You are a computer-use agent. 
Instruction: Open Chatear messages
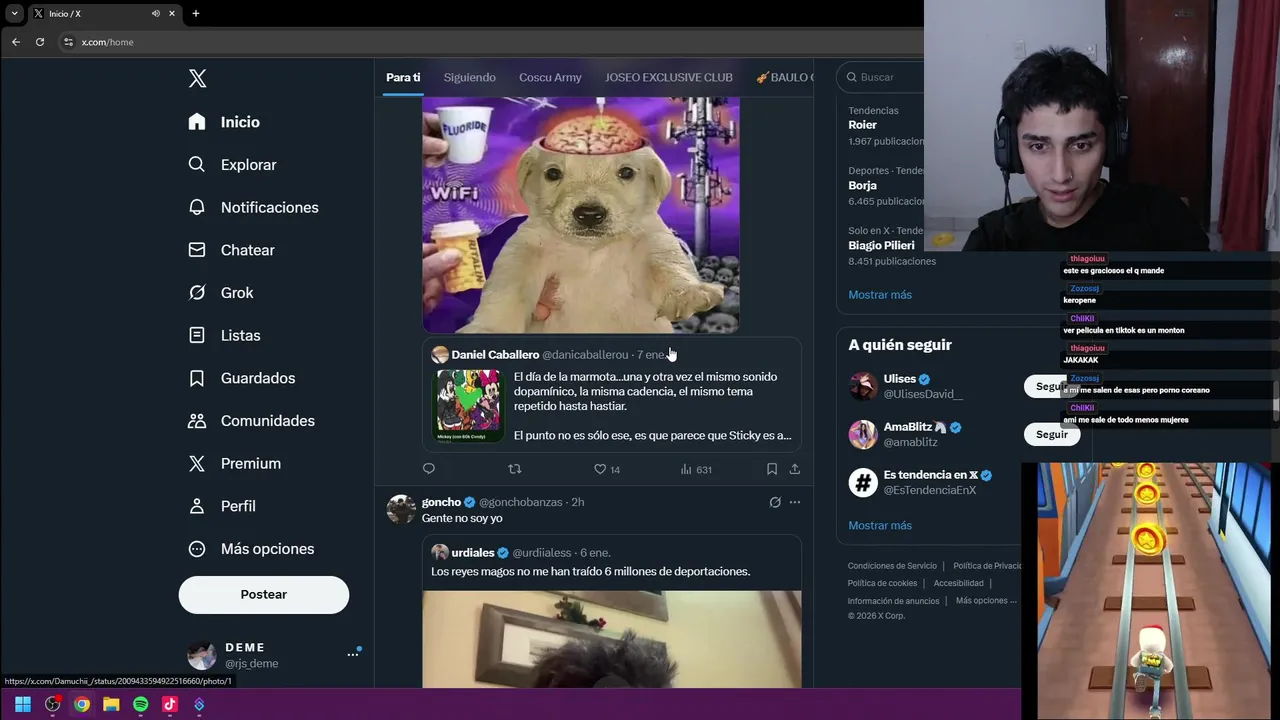coord(232,250)
